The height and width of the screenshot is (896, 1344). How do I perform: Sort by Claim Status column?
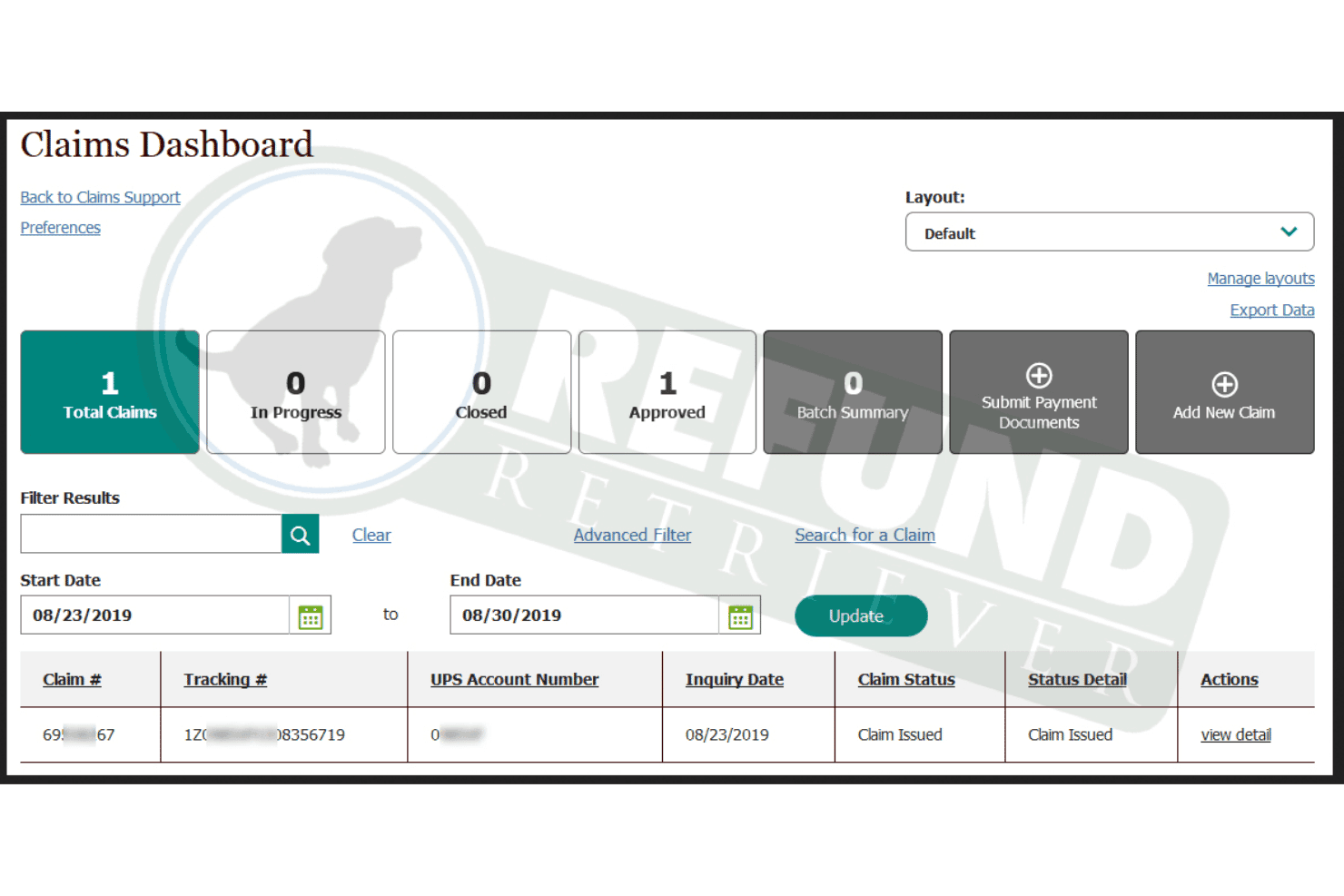[x=906, y=680]
